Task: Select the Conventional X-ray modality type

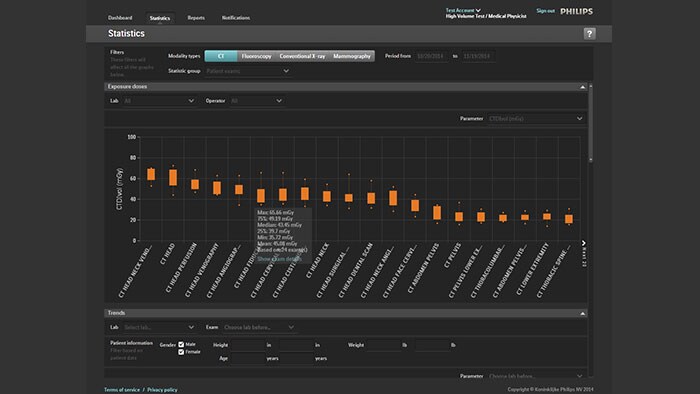Action: [302, 56]
